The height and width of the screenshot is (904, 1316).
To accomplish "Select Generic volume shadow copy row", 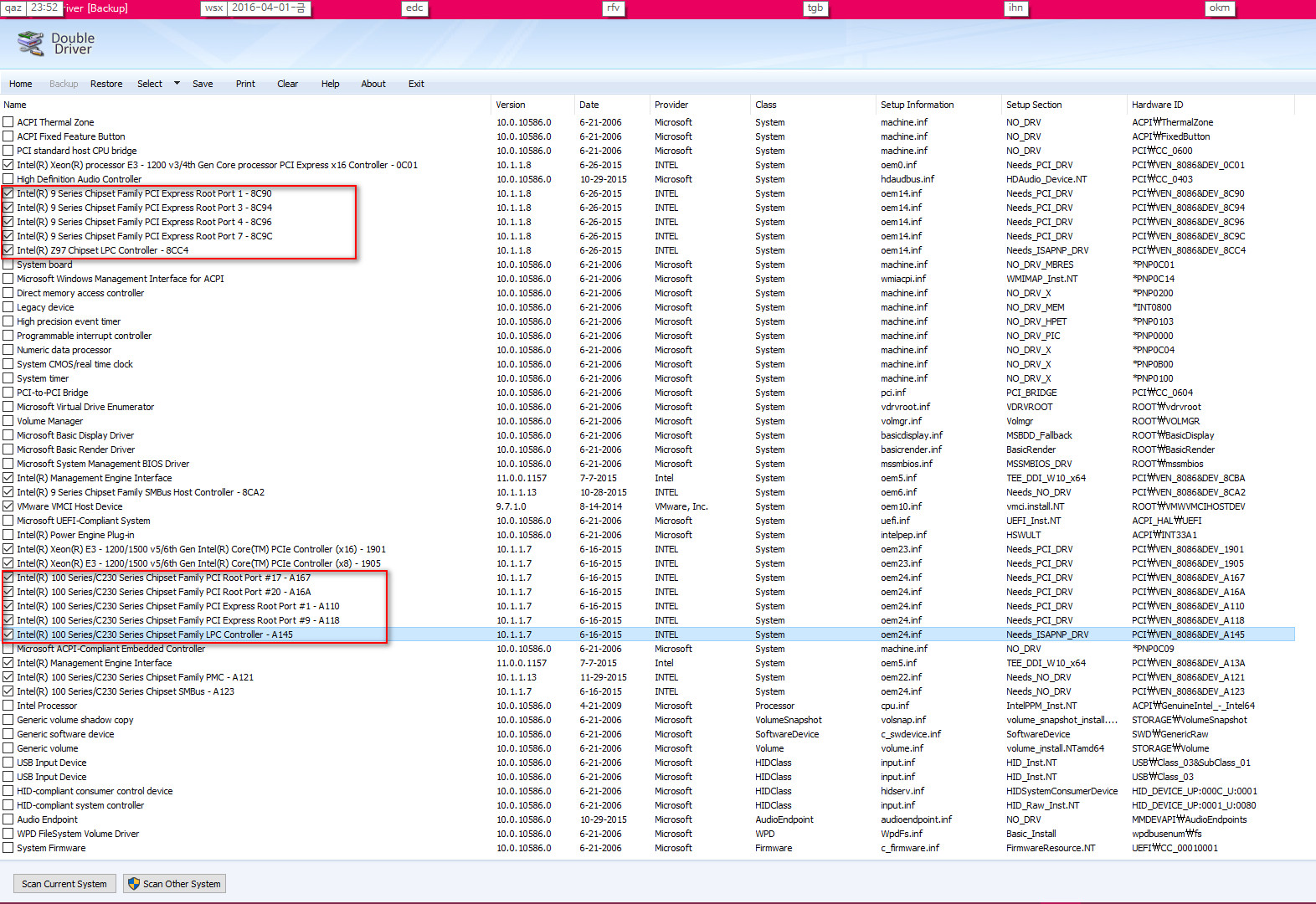I will point(647,720).
